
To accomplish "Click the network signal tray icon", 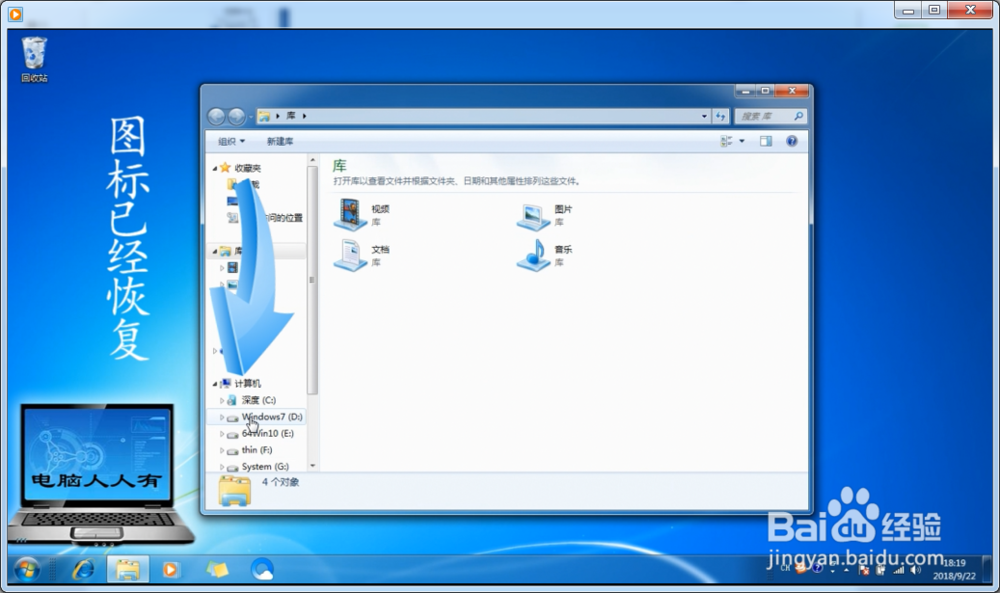I will (x=899, y=570).
